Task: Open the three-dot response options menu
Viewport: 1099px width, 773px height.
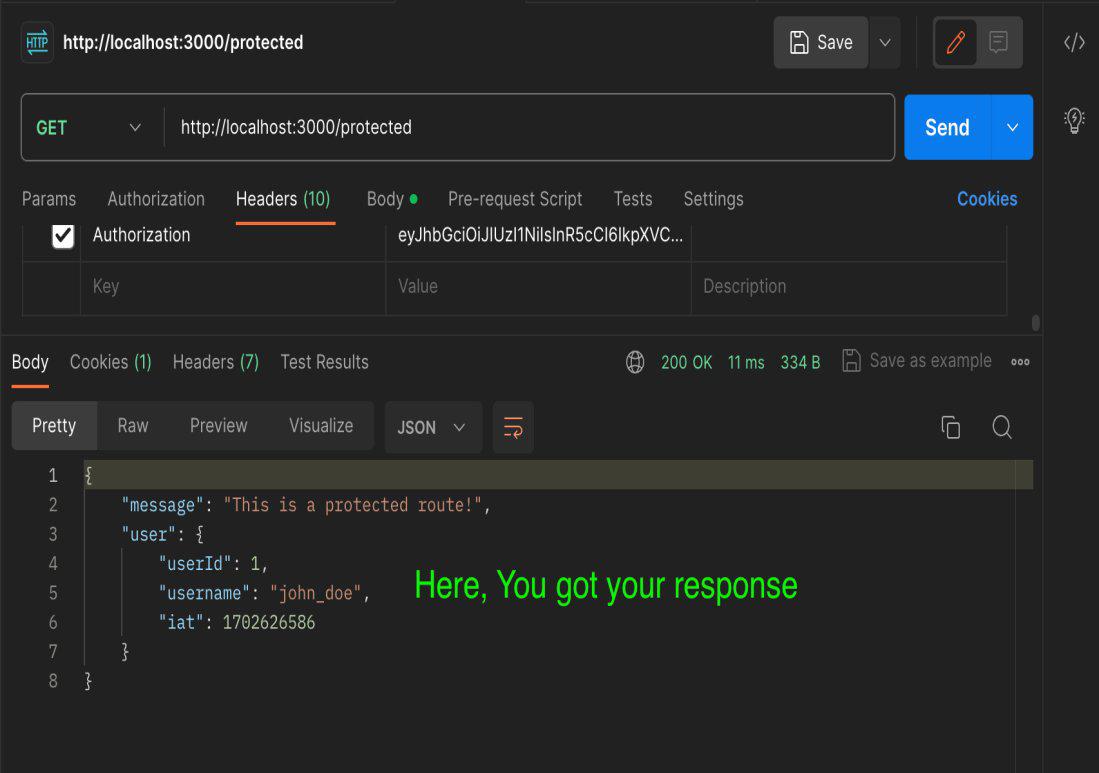Action: [x=1020, y=362]
